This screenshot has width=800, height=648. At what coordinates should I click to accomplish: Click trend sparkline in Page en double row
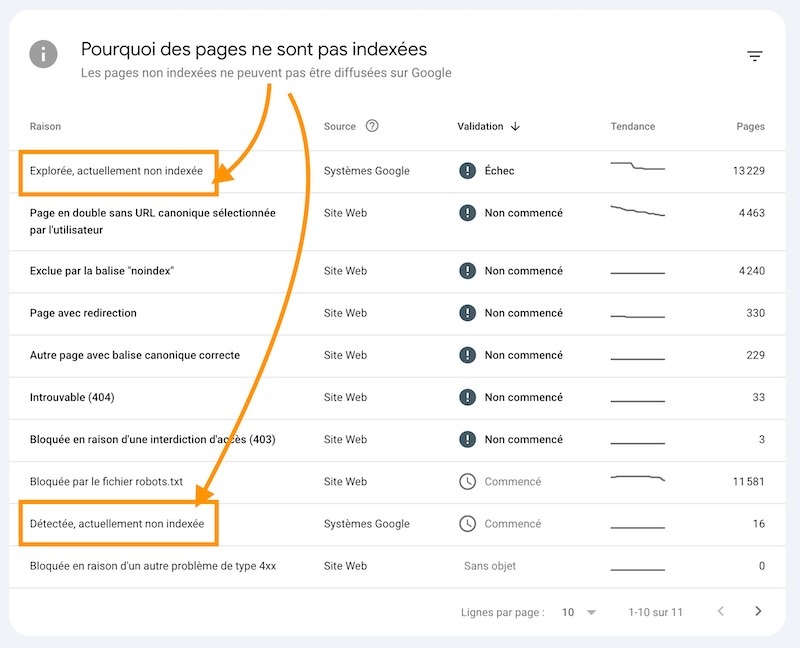(637, 210)
